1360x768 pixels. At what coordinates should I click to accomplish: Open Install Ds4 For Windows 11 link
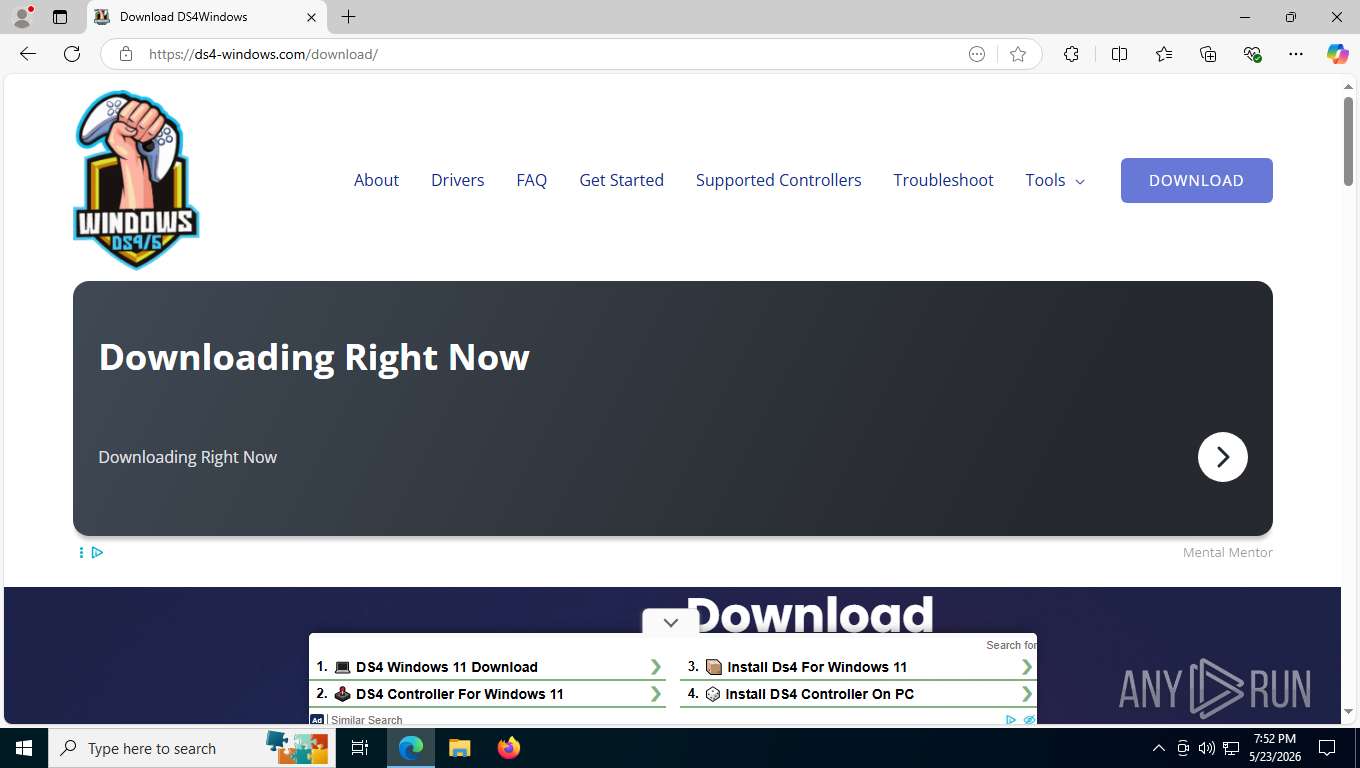[816, 667]
